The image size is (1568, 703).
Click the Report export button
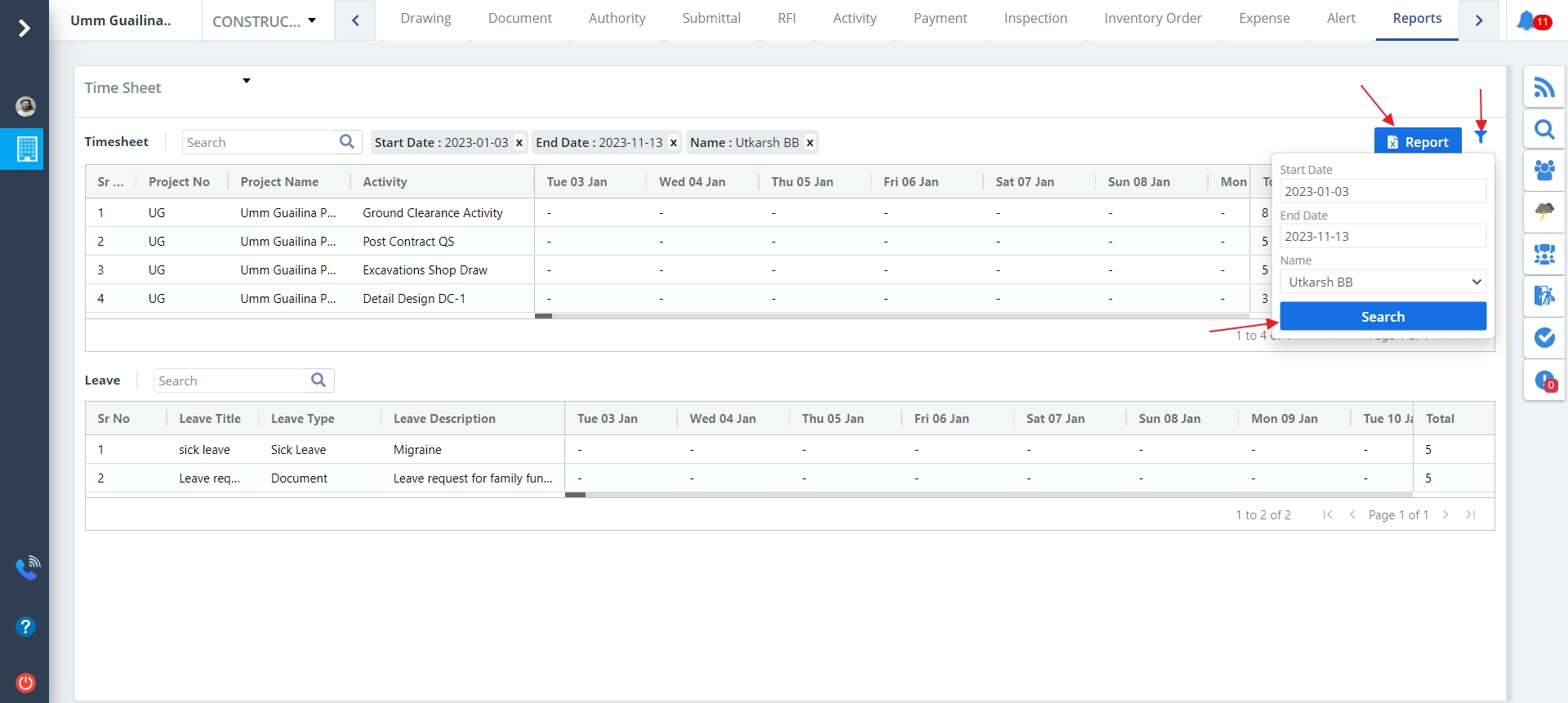[1417, 142]
